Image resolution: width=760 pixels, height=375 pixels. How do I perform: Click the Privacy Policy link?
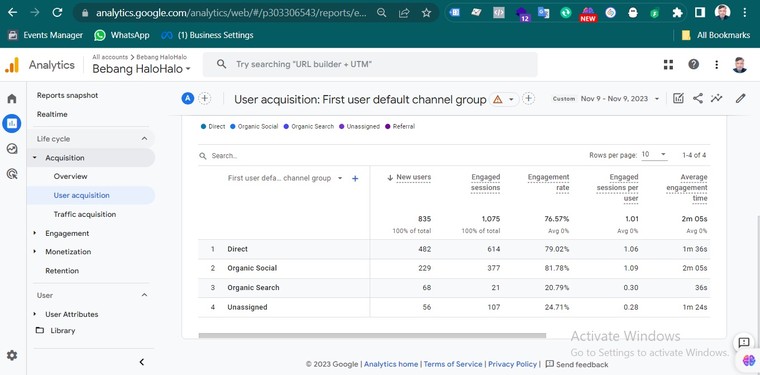[x=512, y=364]
